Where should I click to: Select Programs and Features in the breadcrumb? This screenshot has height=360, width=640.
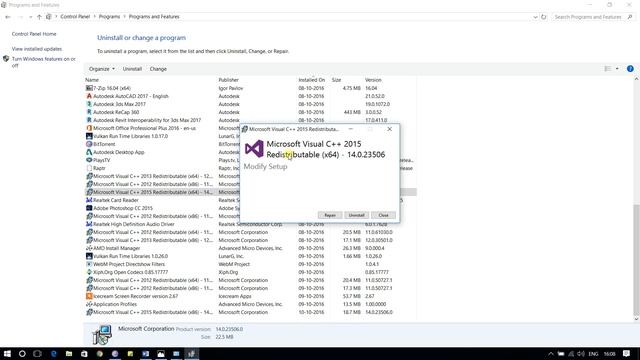[x=154, y=17]
